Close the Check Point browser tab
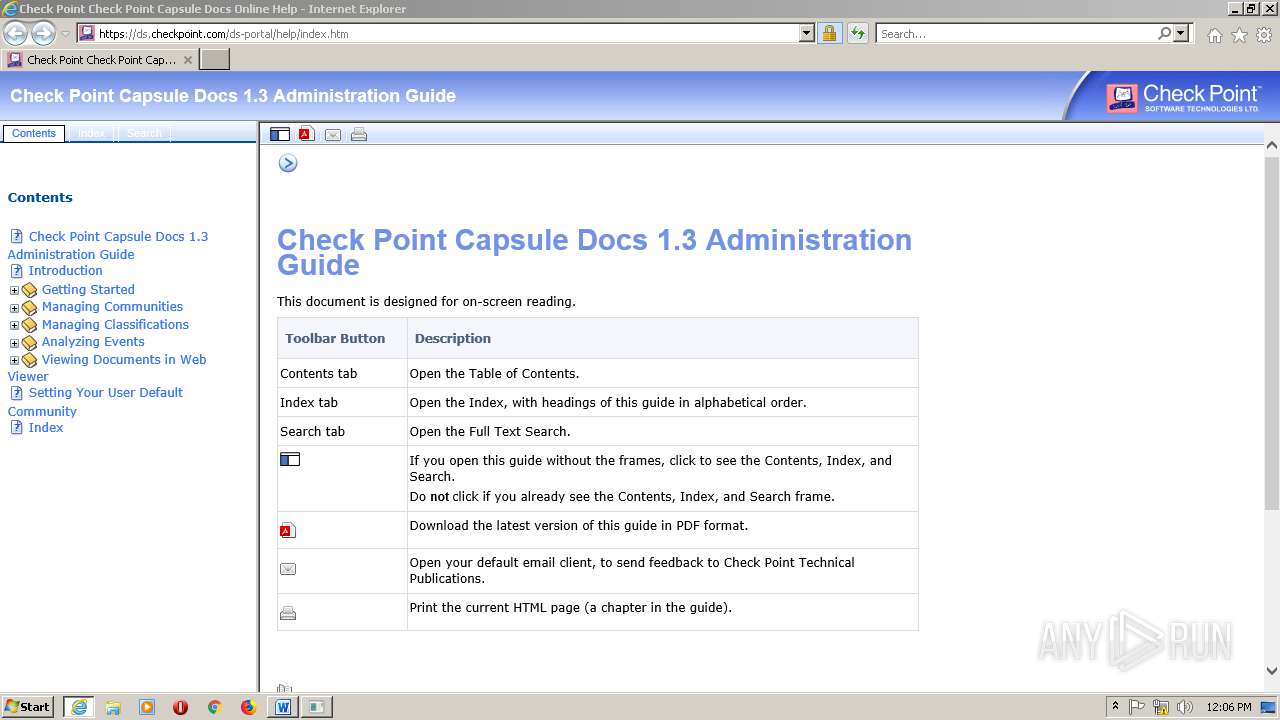 click(187, 60)
